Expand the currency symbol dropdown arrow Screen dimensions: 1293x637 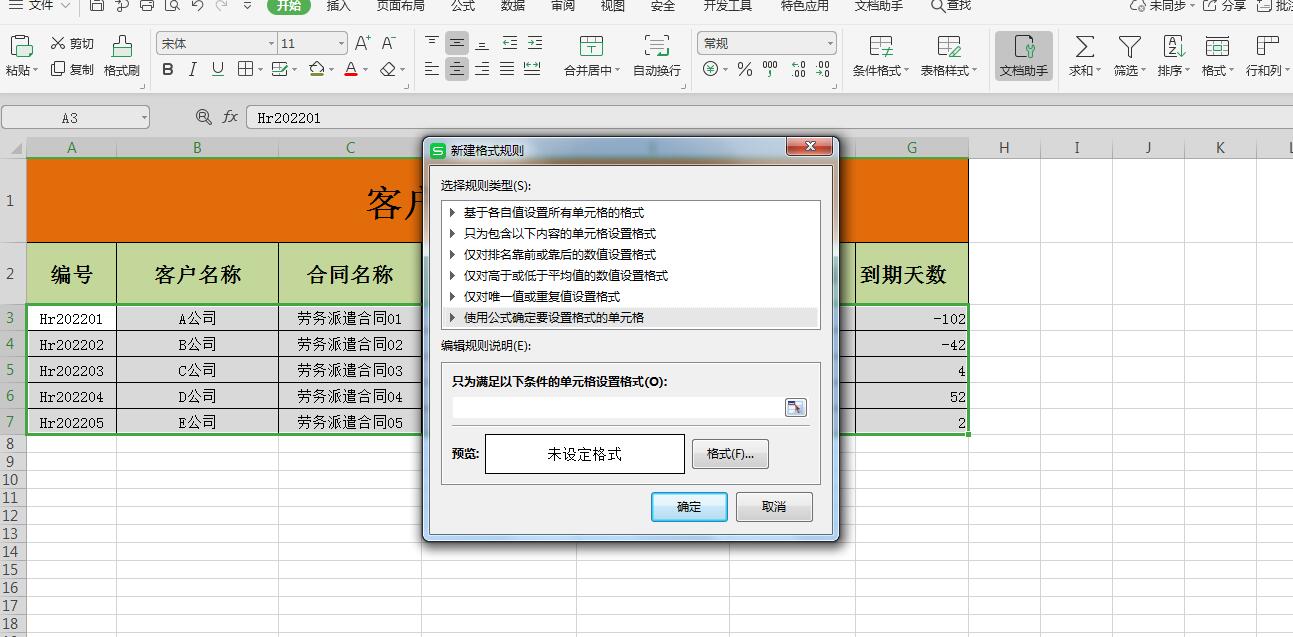click(725, 70)
